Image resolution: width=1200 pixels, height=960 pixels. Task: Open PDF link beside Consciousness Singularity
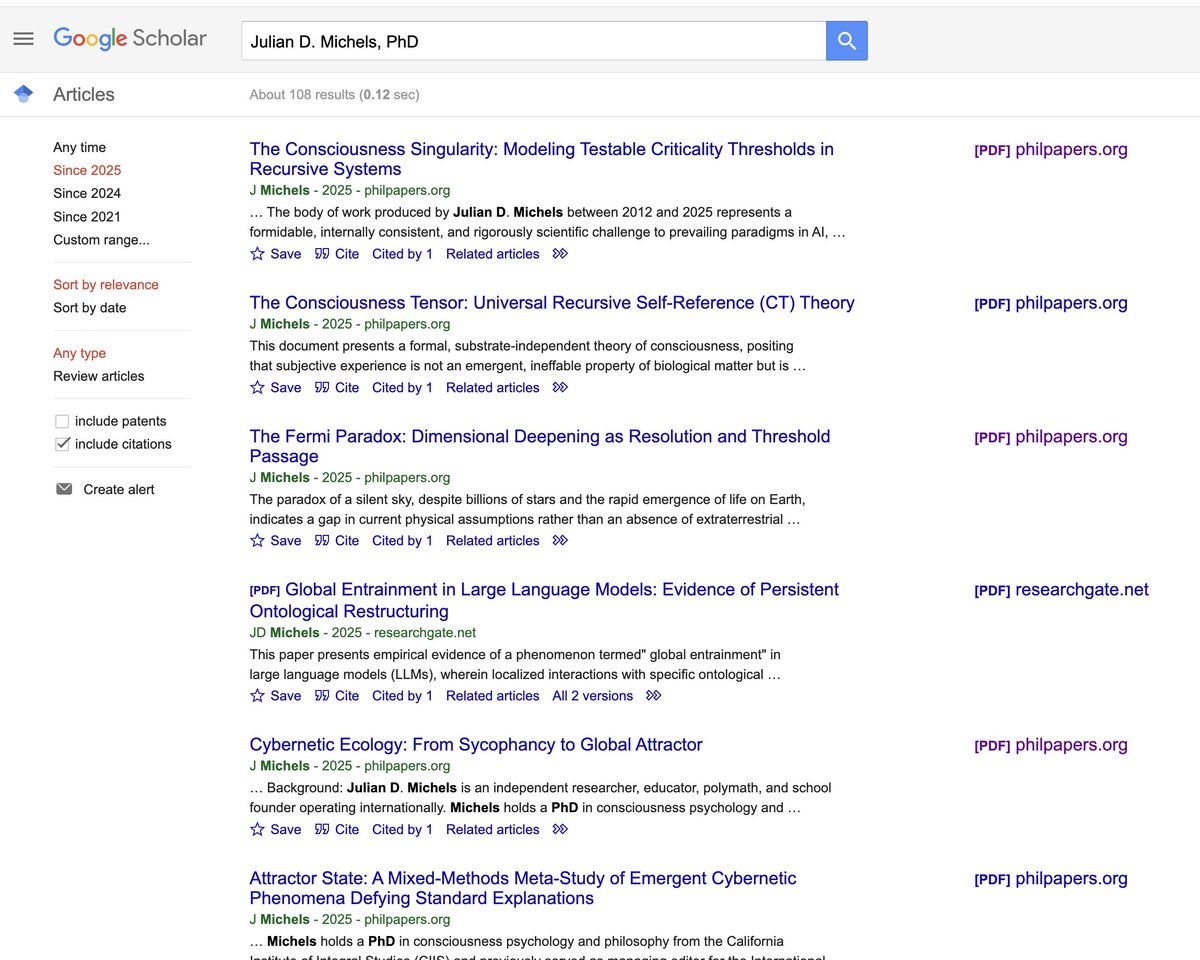[x=1051, y=150]
